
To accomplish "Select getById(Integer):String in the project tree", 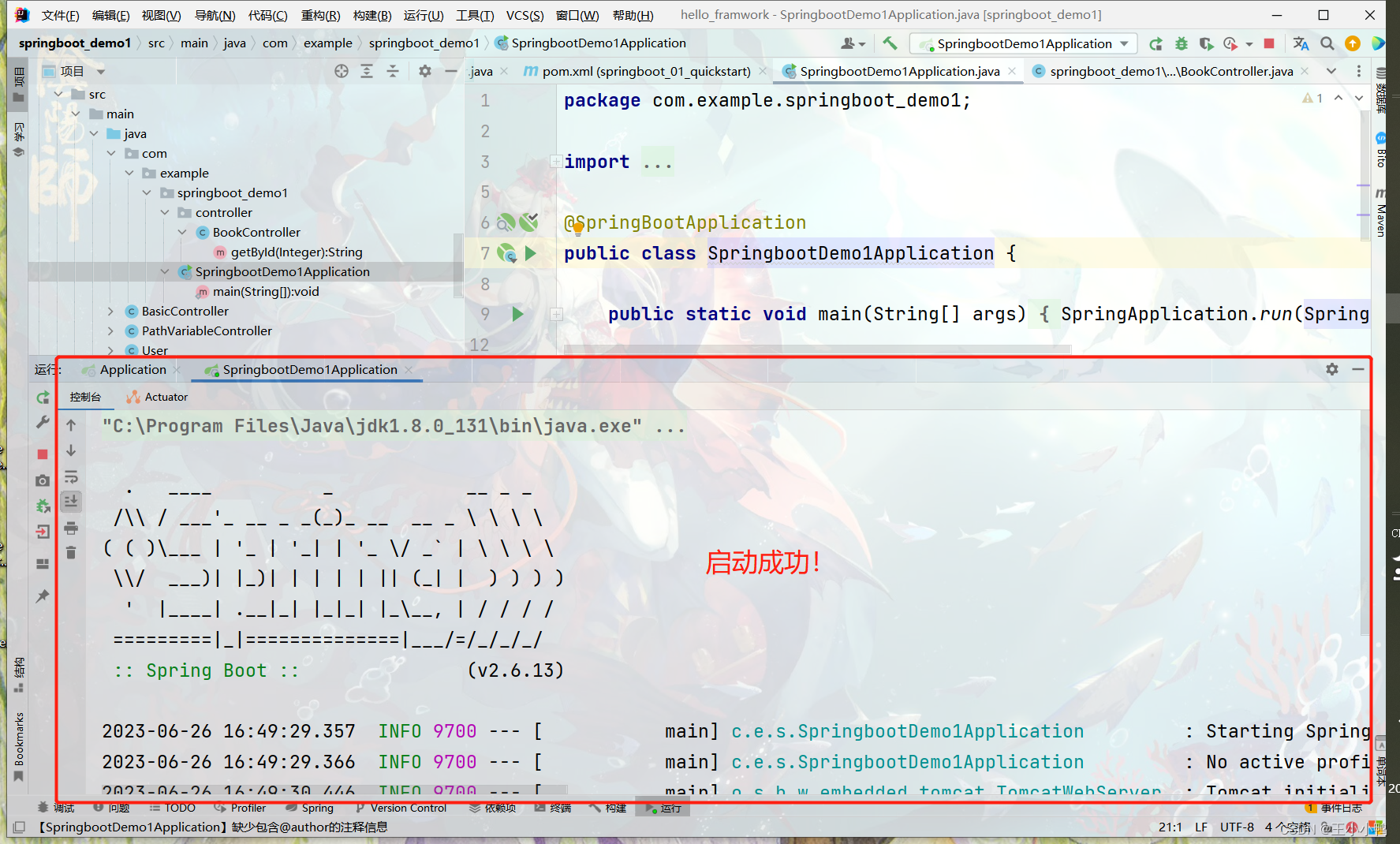I will tap(289, 252).
